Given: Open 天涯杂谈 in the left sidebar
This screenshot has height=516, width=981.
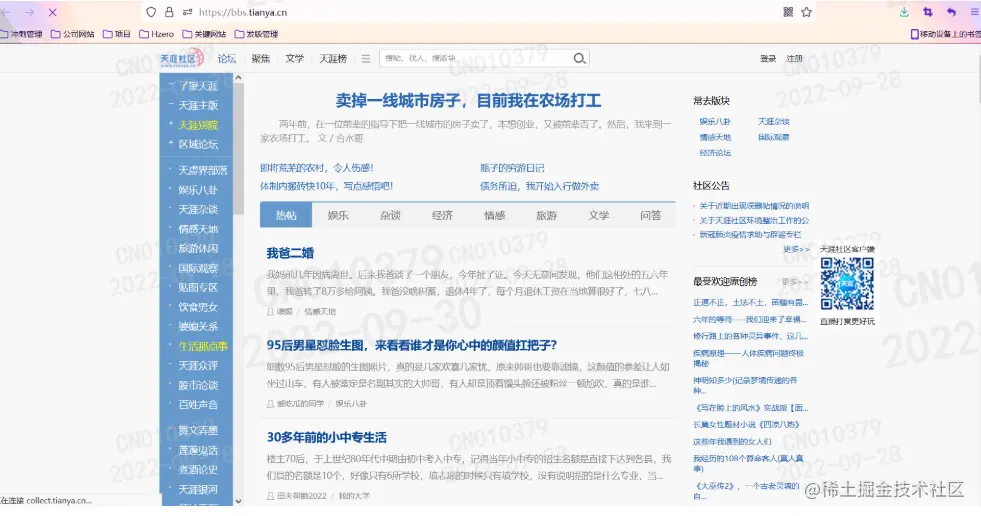Looking at the screenshot, I should click(x=198, y=210).
